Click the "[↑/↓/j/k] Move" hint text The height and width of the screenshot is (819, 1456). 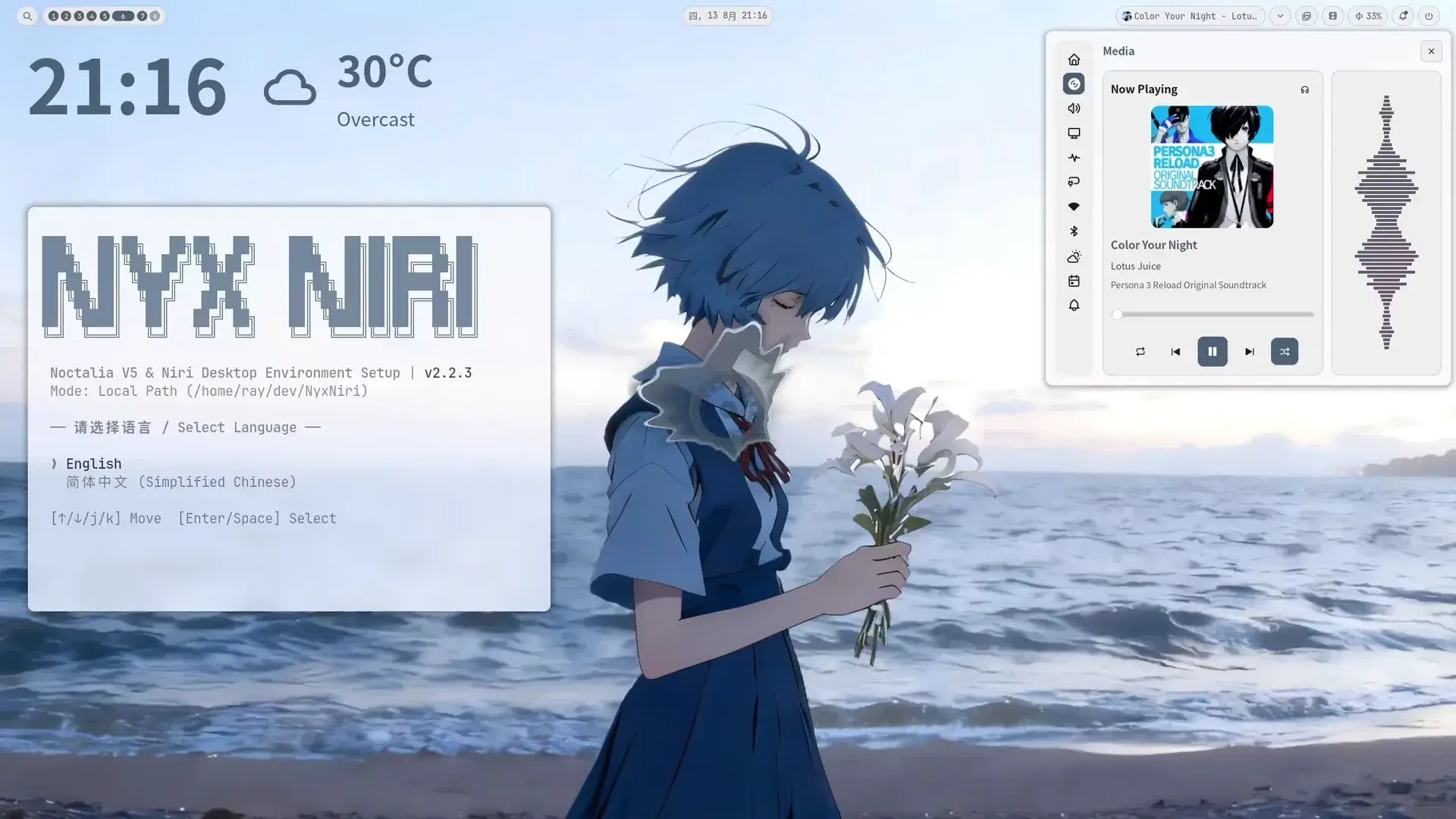pos(105,519)
